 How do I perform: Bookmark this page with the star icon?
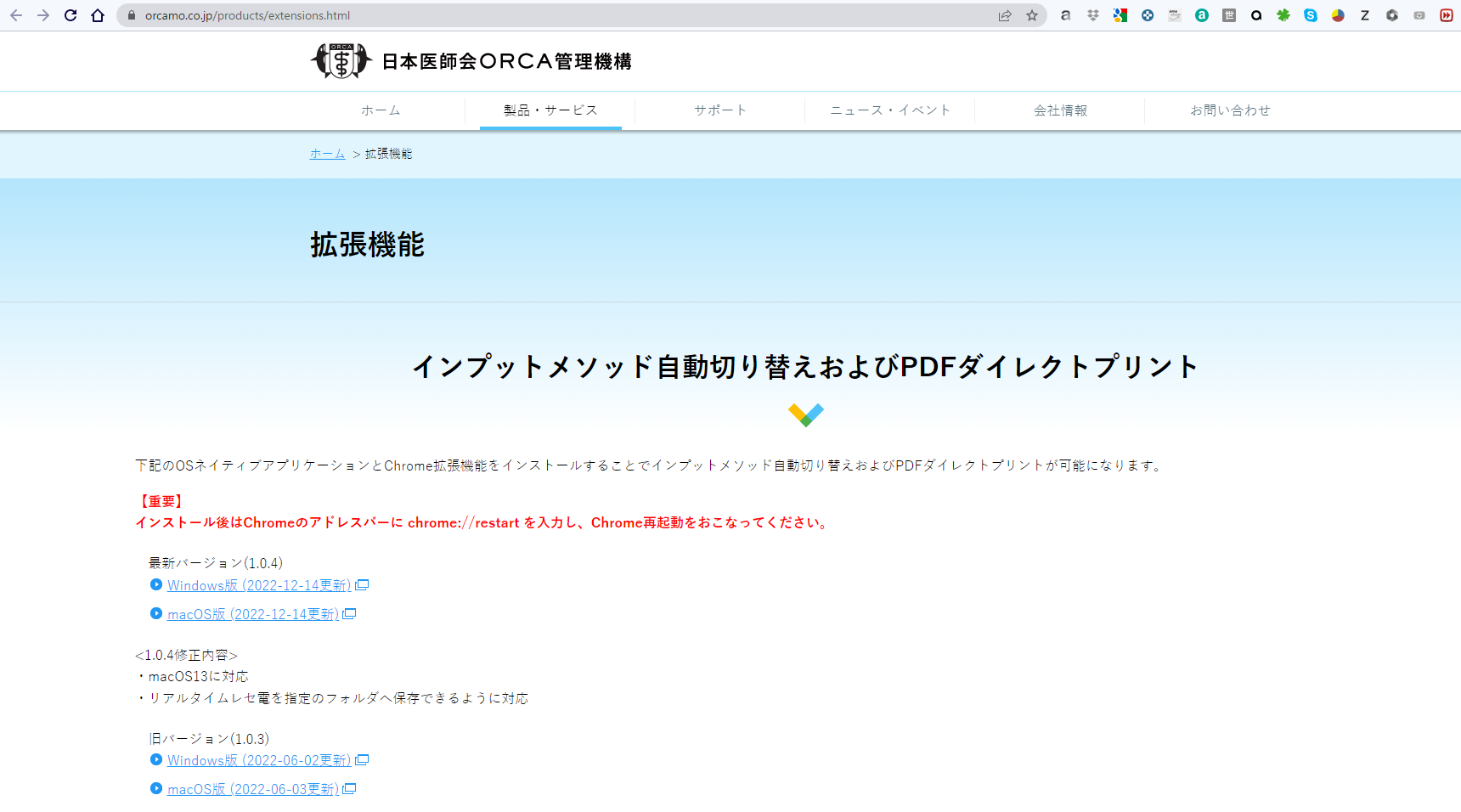(x=1032, y=15)
